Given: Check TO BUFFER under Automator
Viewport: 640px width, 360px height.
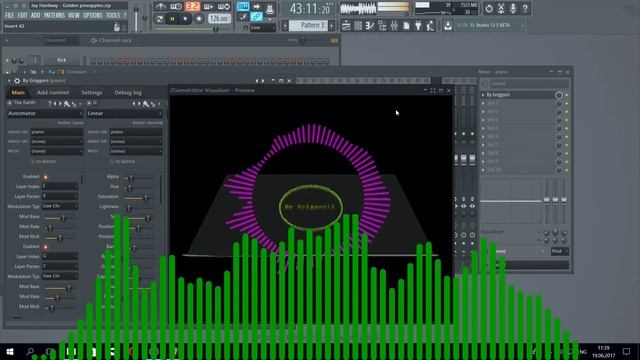Looking at the screenshot, I should pos(33,162).
